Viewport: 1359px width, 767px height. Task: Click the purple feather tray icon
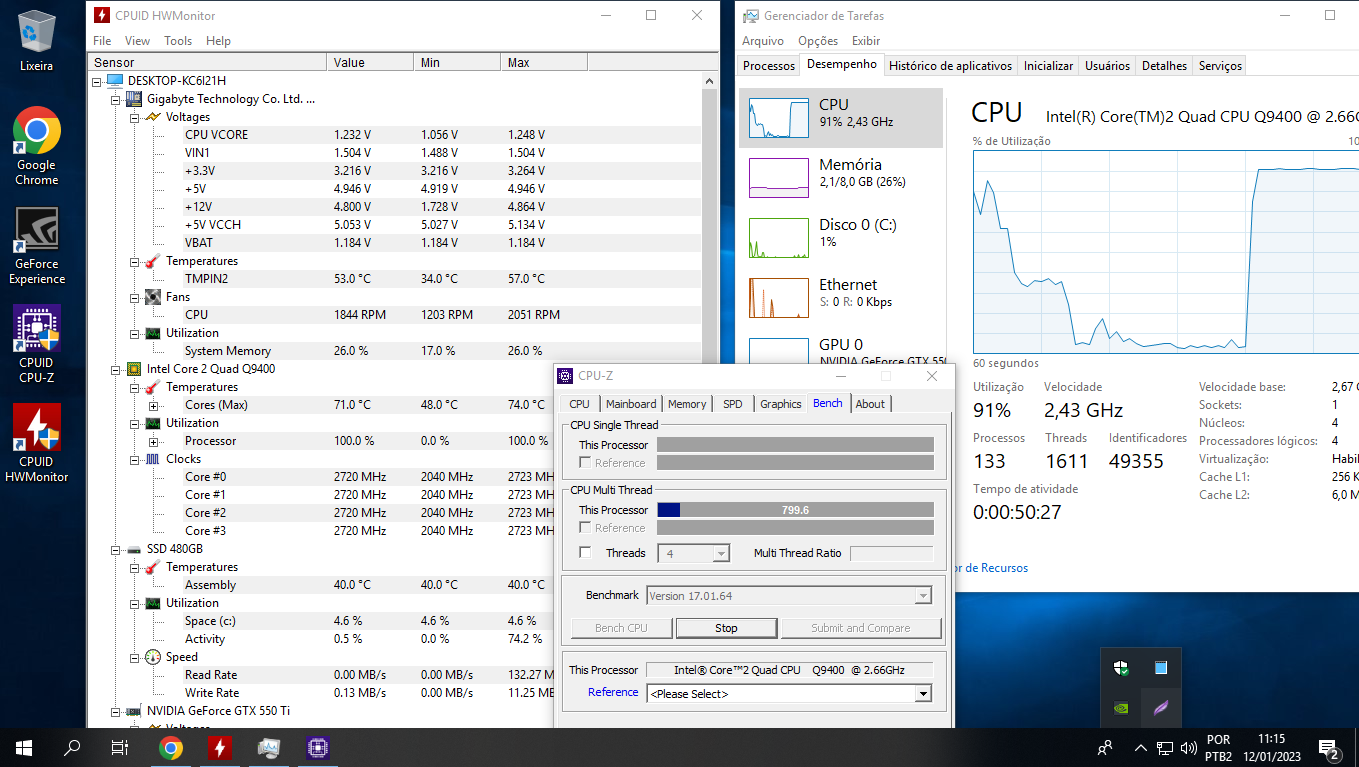[x=1160, y=707]
